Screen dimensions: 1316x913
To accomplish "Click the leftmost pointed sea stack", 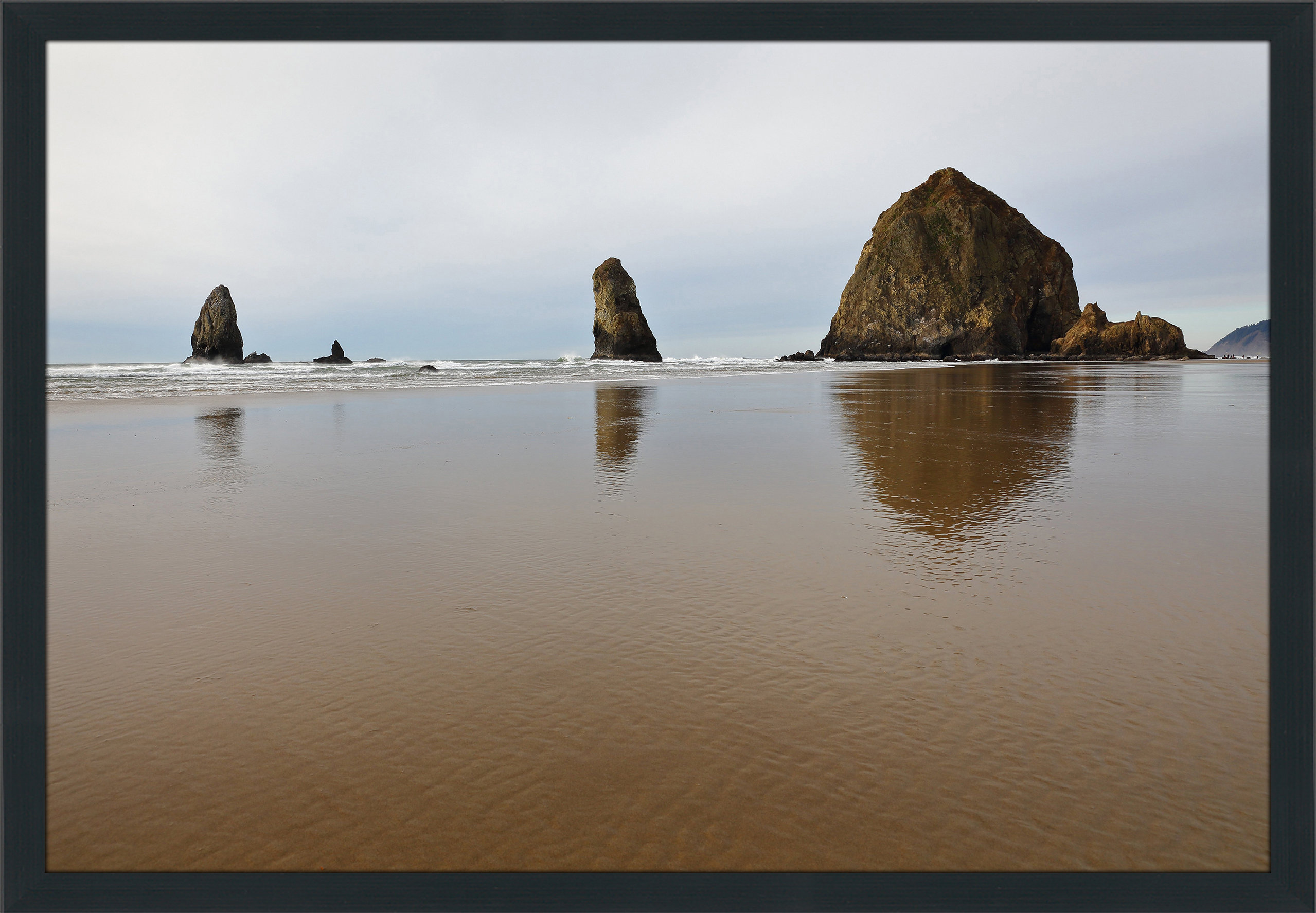I will (218, 326).
